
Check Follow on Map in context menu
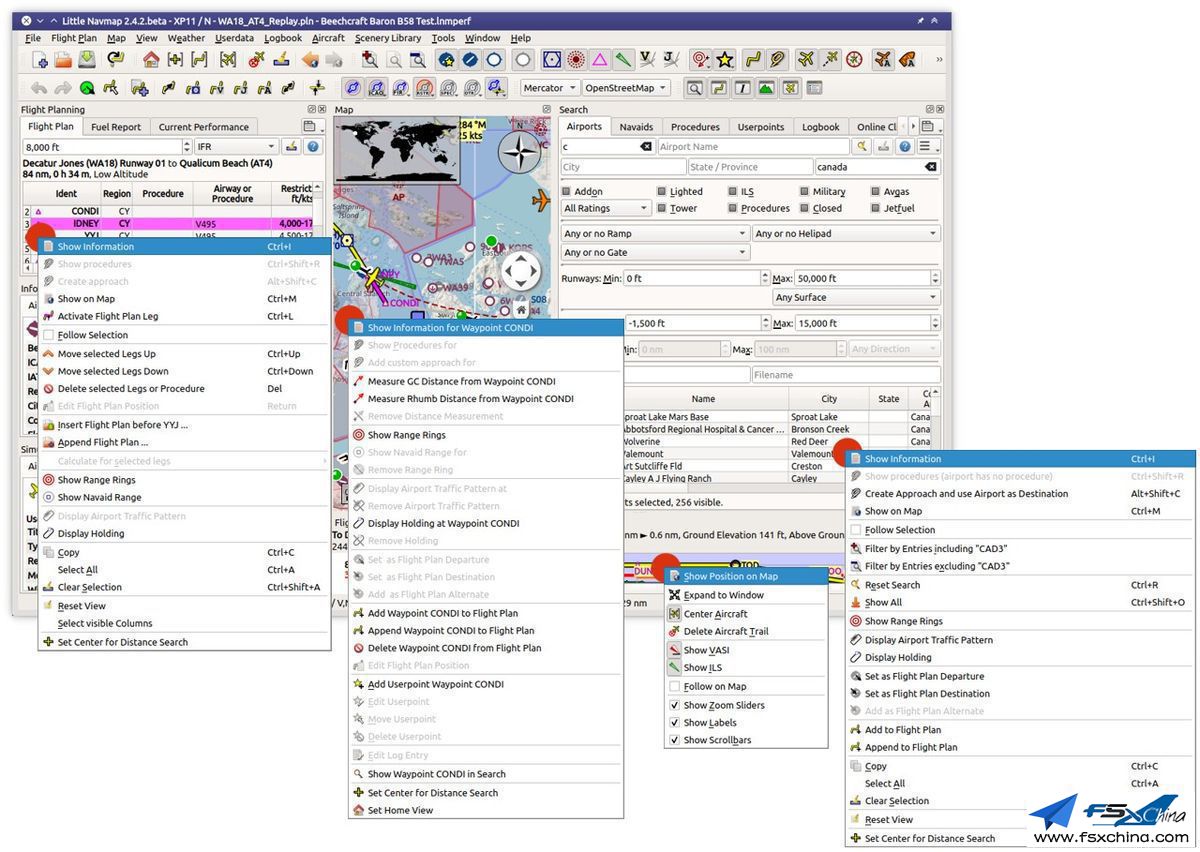(x=675, y=686)
